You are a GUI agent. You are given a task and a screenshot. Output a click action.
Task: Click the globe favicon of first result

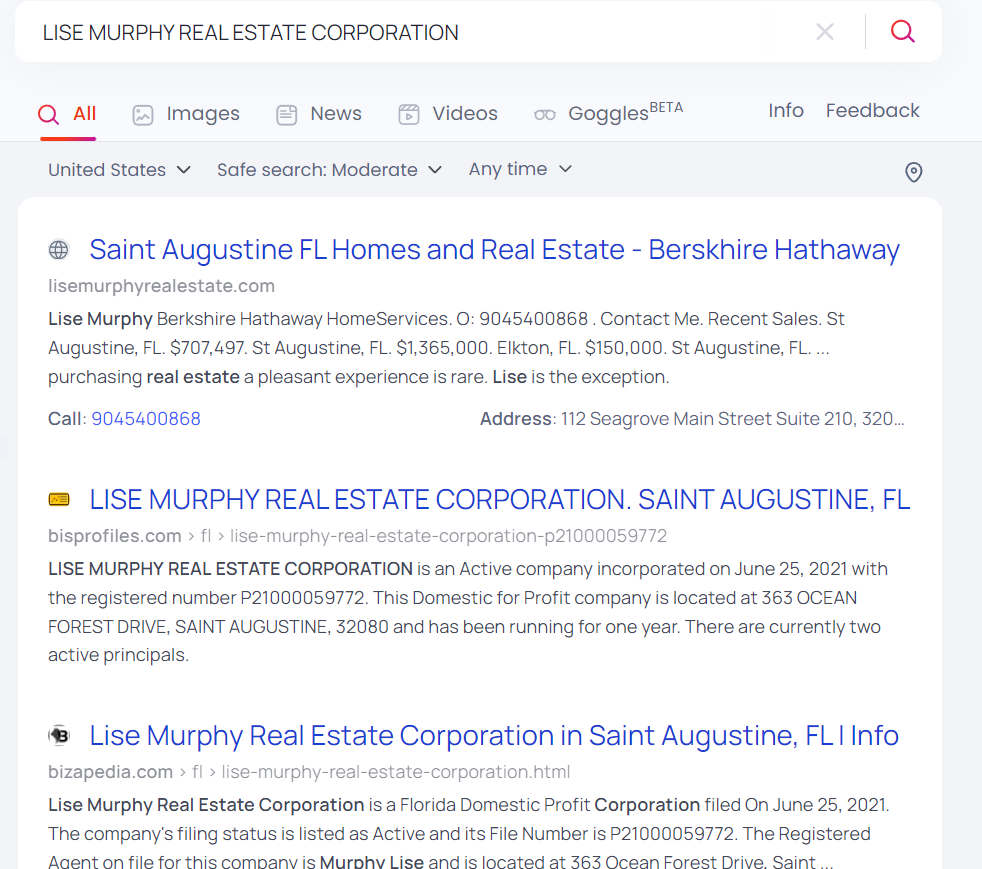(x=59, y=250)
